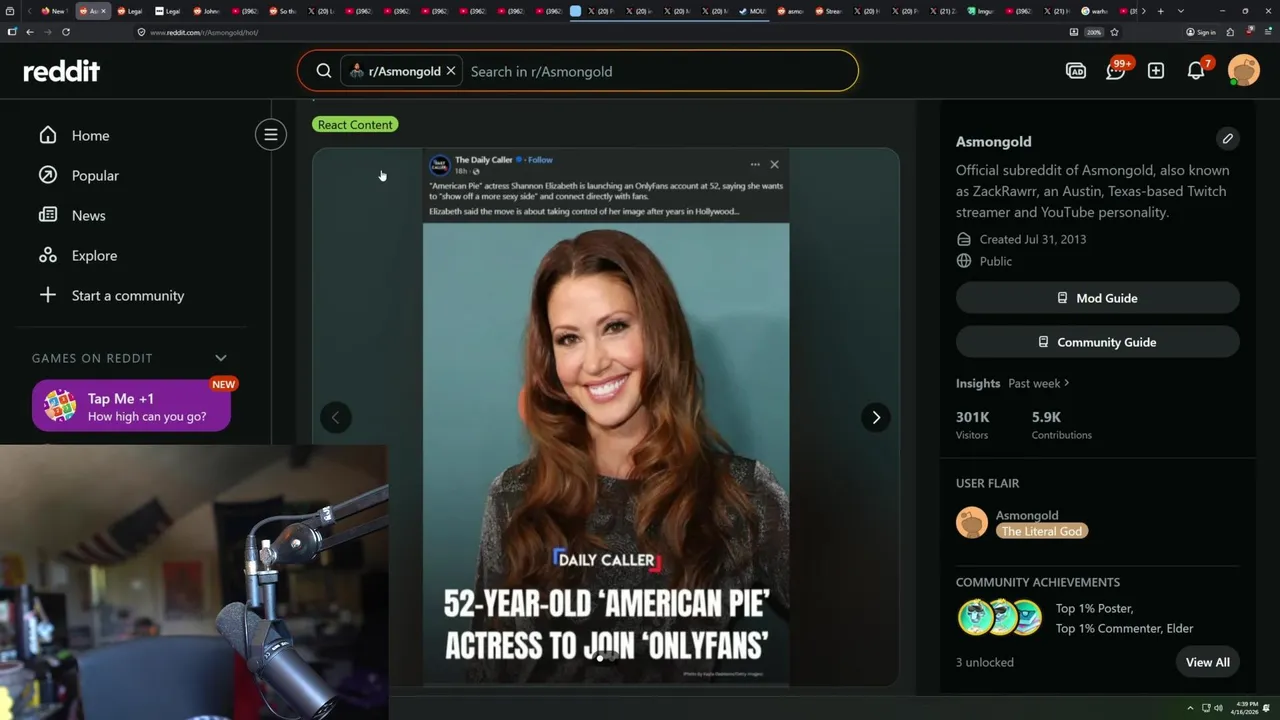
Task: Open a new browser tab
Action: pos(1160,11)
